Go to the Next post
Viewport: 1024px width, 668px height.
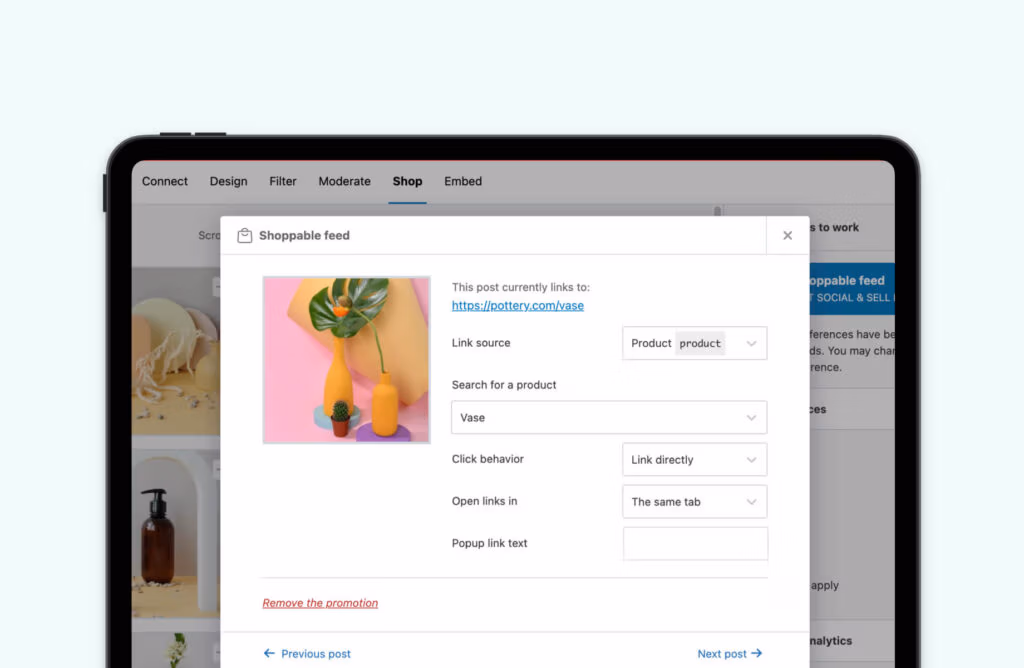[722, 653]
